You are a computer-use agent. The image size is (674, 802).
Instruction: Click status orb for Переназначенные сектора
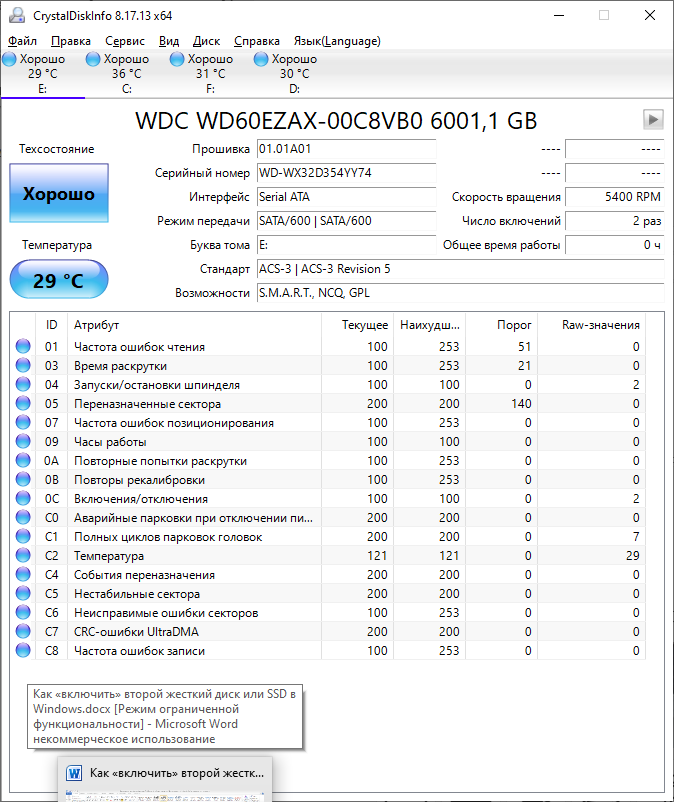click(x=23, y=404)
